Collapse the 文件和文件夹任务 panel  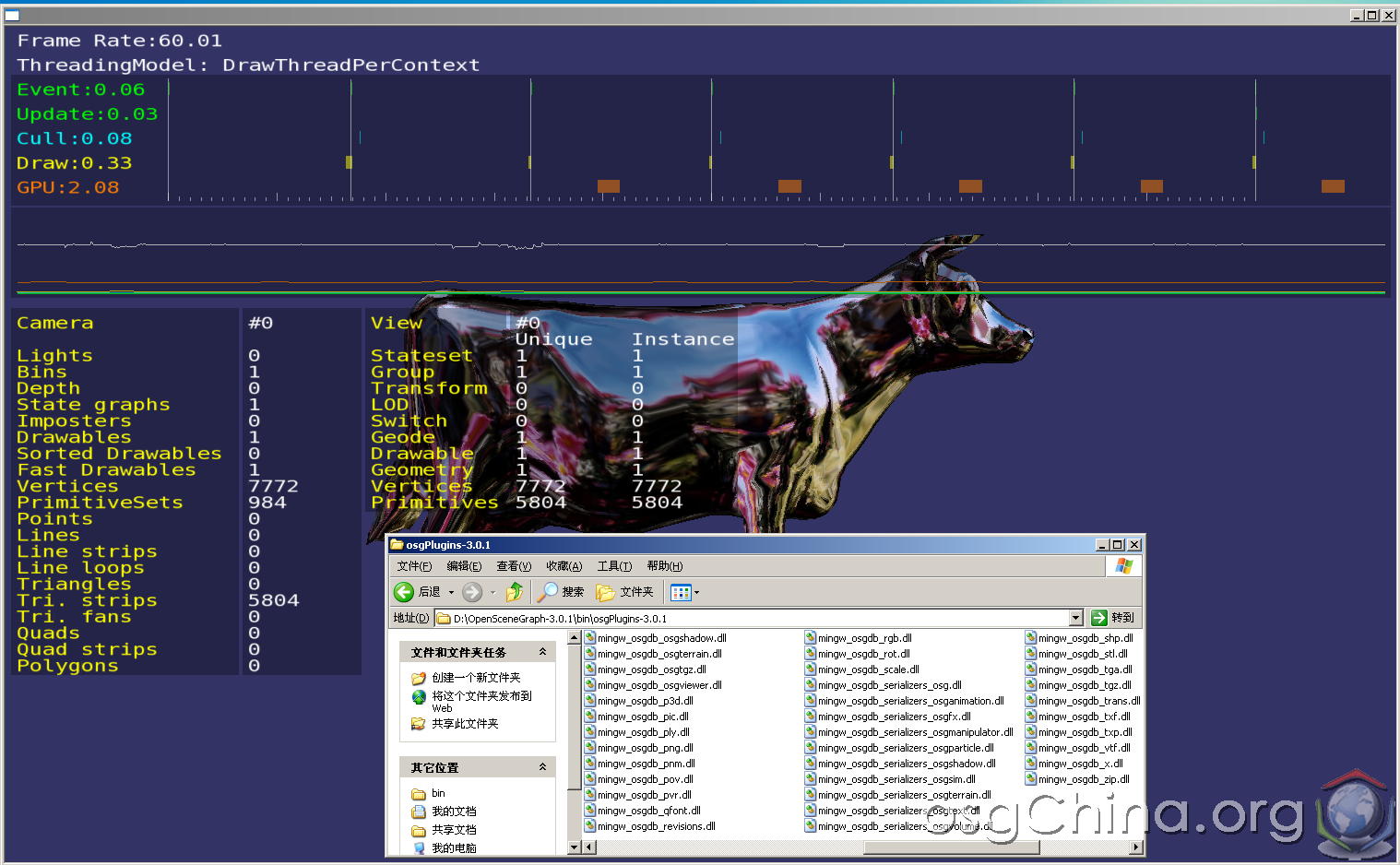[x=542, y=652]
